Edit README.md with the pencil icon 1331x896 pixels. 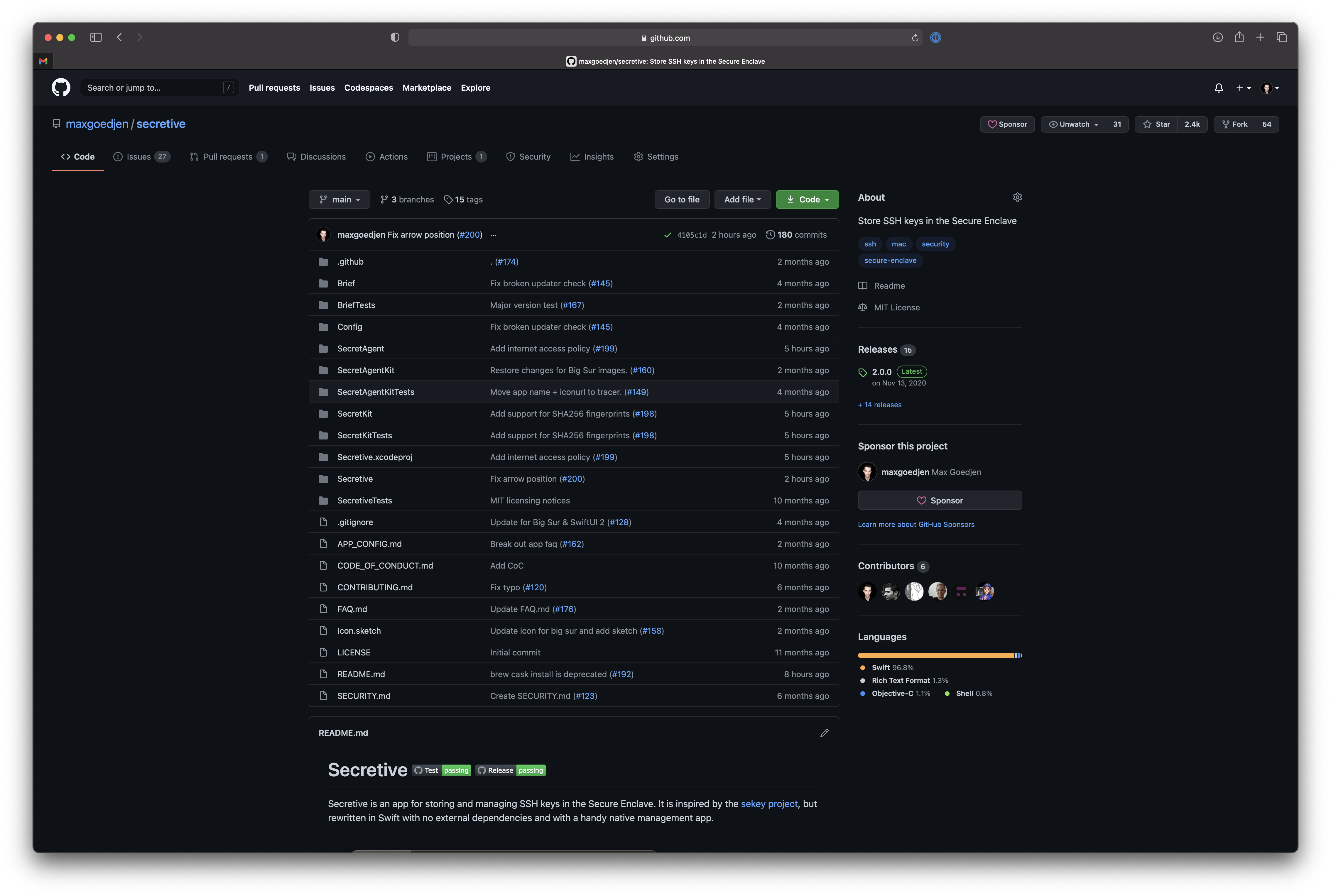point(824,733)
